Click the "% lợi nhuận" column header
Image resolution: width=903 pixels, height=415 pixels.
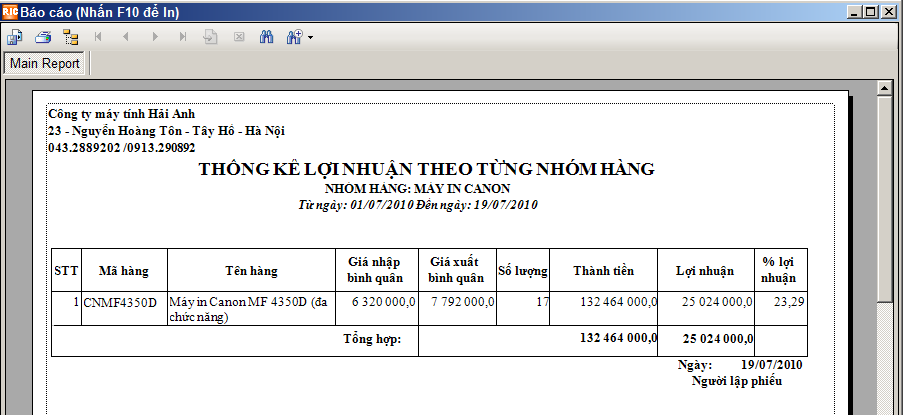pyautogui.click(x=779, y=270)
